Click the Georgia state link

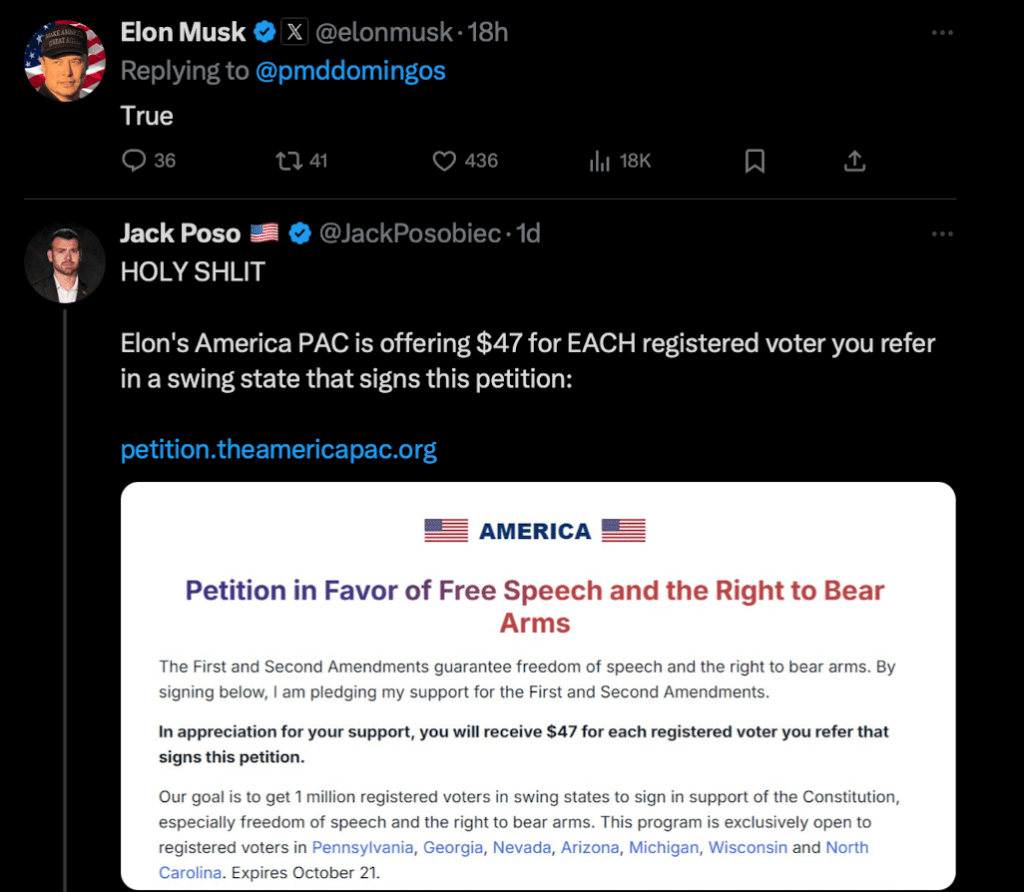pos(453,848)
